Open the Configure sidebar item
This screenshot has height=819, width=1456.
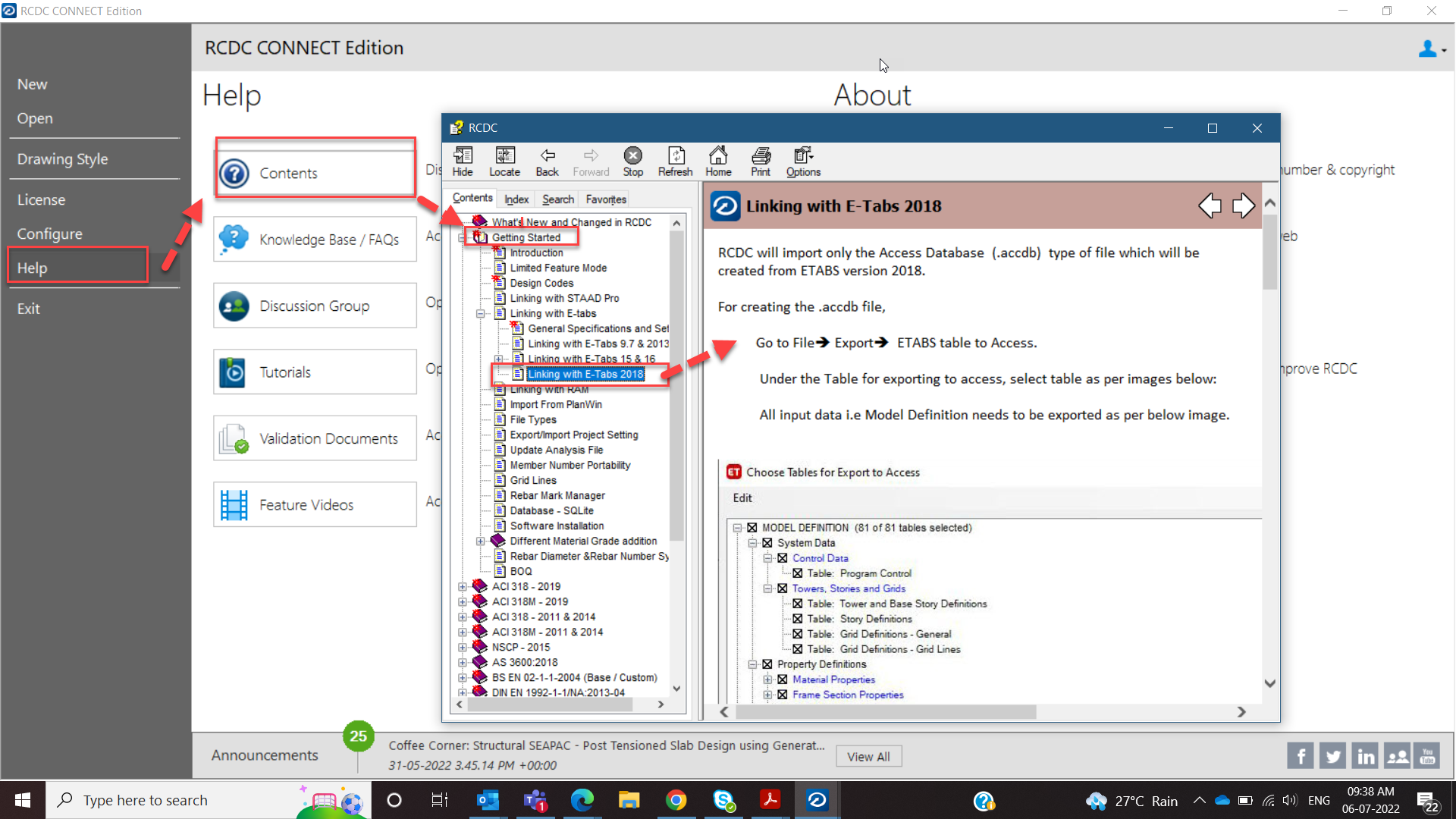point(50,234)
